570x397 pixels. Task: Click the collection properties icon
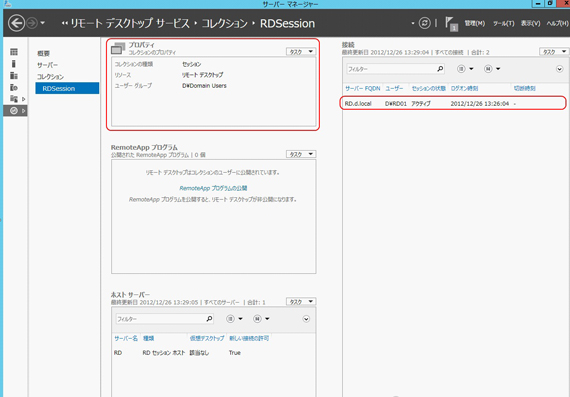point(118,48)
